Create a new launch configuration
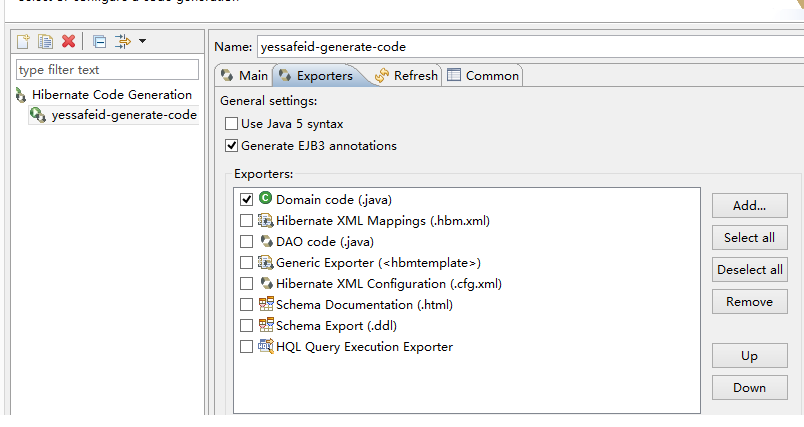Screen dimensions: 804x427 coord(23,42)
